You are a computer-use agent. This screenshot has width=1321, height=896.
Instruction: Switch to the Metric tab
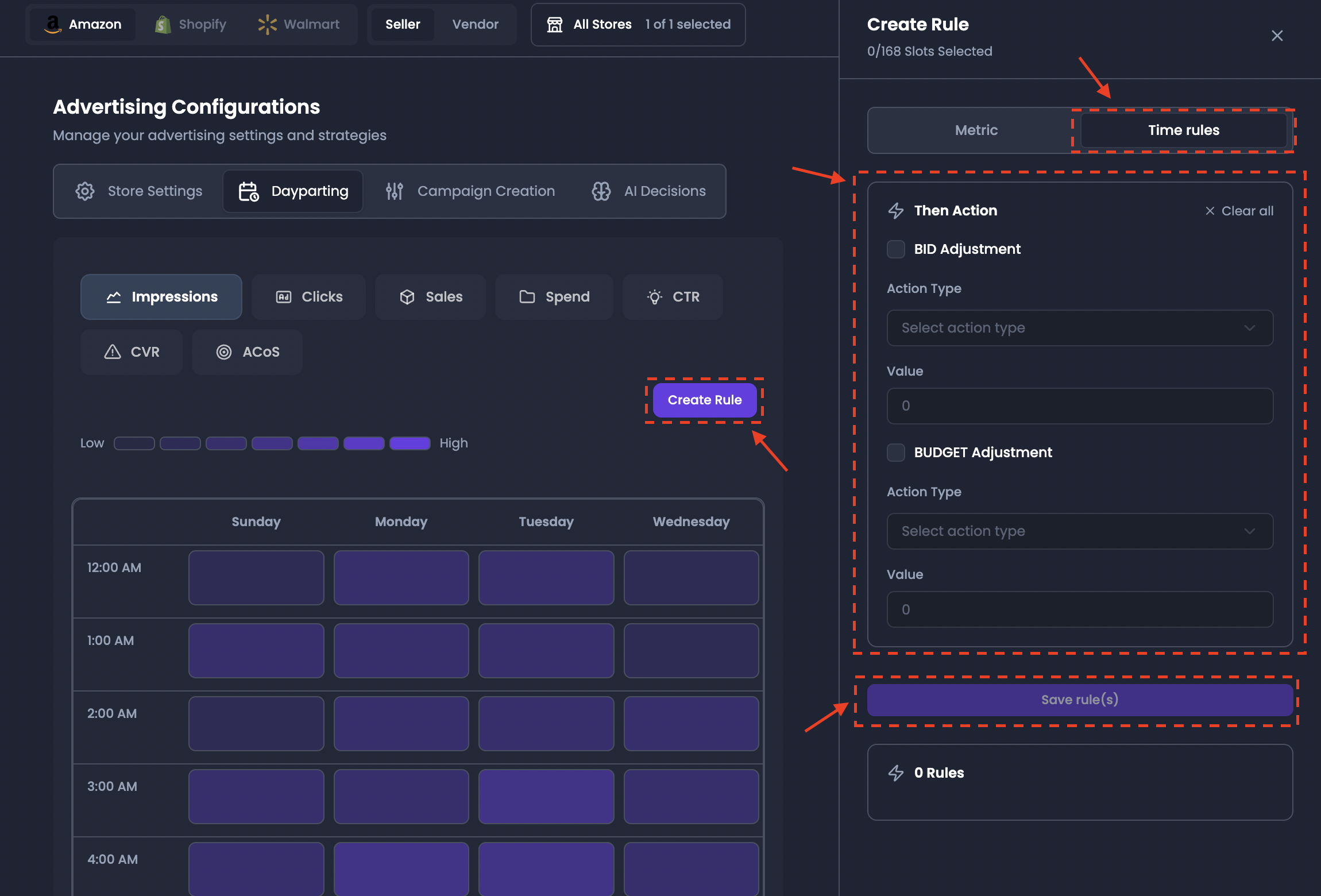pyautogui.click(x=976, y=130)
